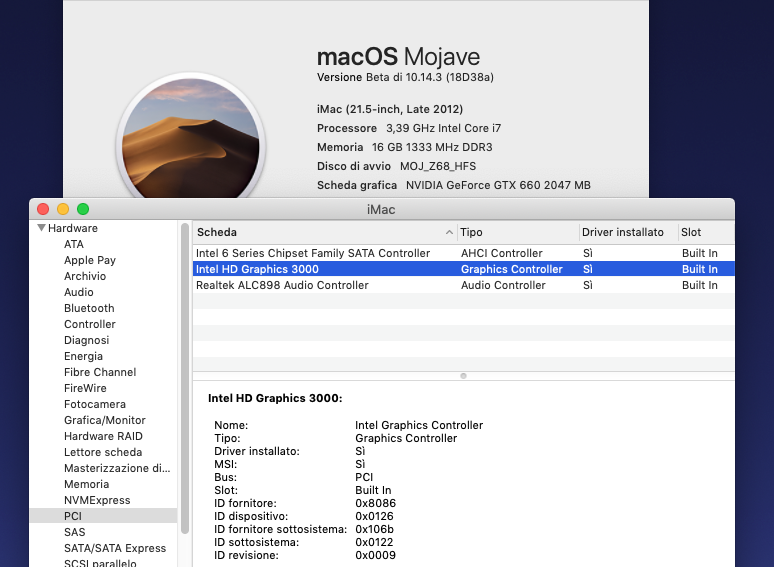Click the Mojave desert icon in About window
The height and width of the screenshot is (567, 774).
pos(191,137)
